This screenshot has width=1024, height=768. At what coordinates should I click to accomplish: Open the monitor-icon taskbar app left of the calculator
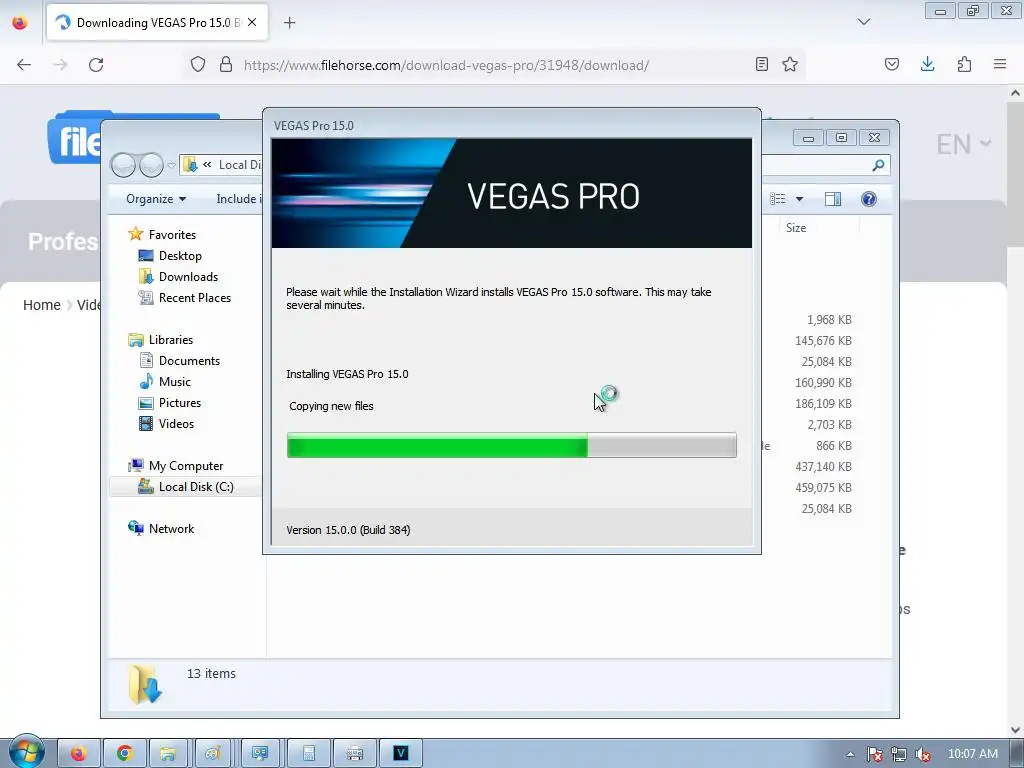pyautogui.click(x=261, y=754)
